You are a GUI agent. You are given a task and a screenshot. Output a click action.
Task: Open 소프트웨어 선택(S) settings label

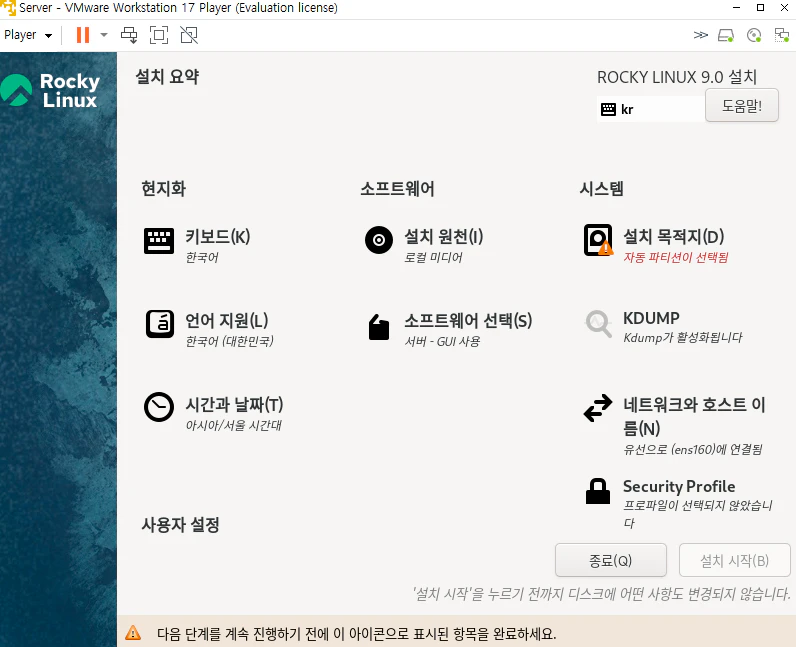click(x=468, y=320)
